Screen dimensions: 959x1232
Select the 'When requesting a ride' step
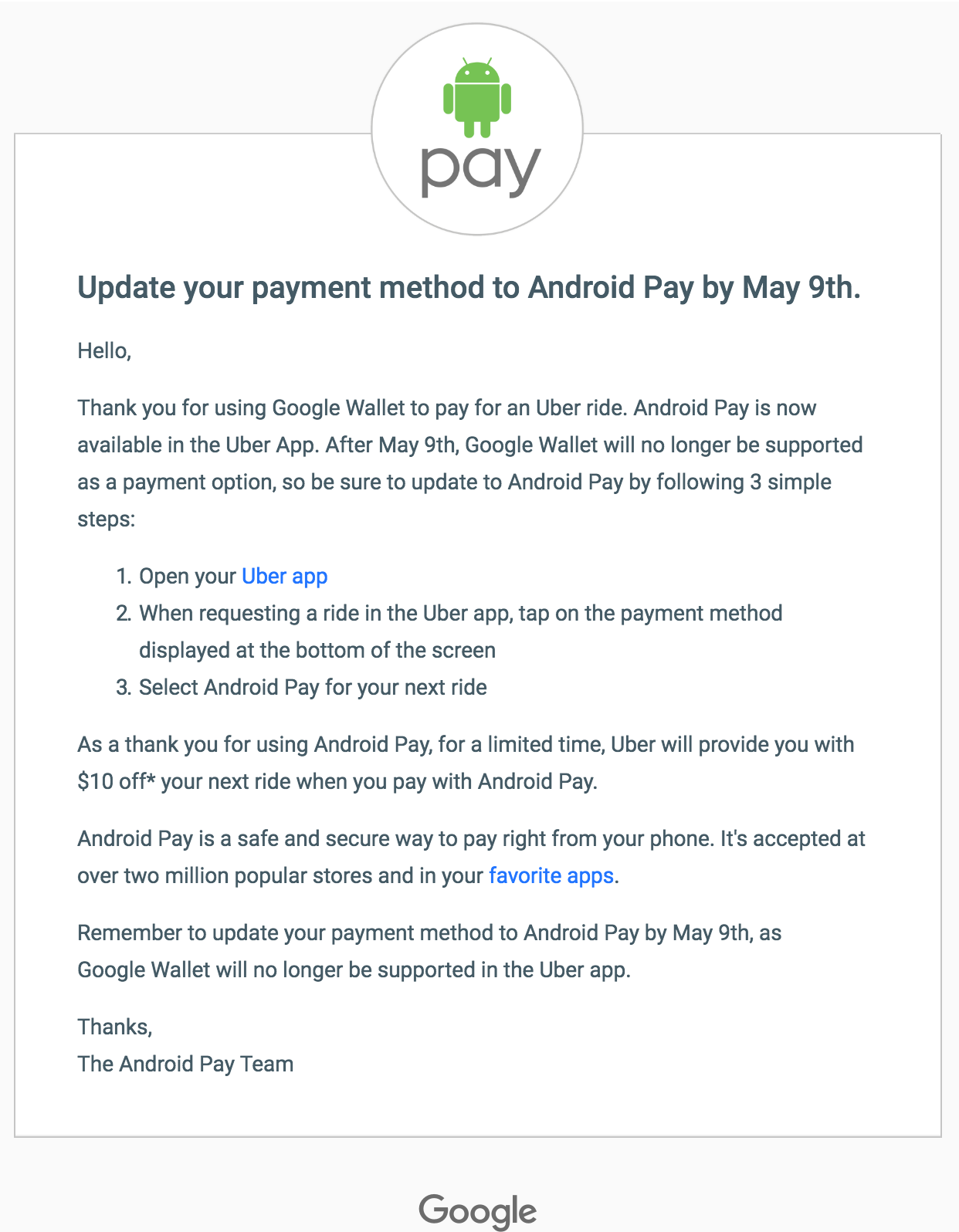pos(460,614)
